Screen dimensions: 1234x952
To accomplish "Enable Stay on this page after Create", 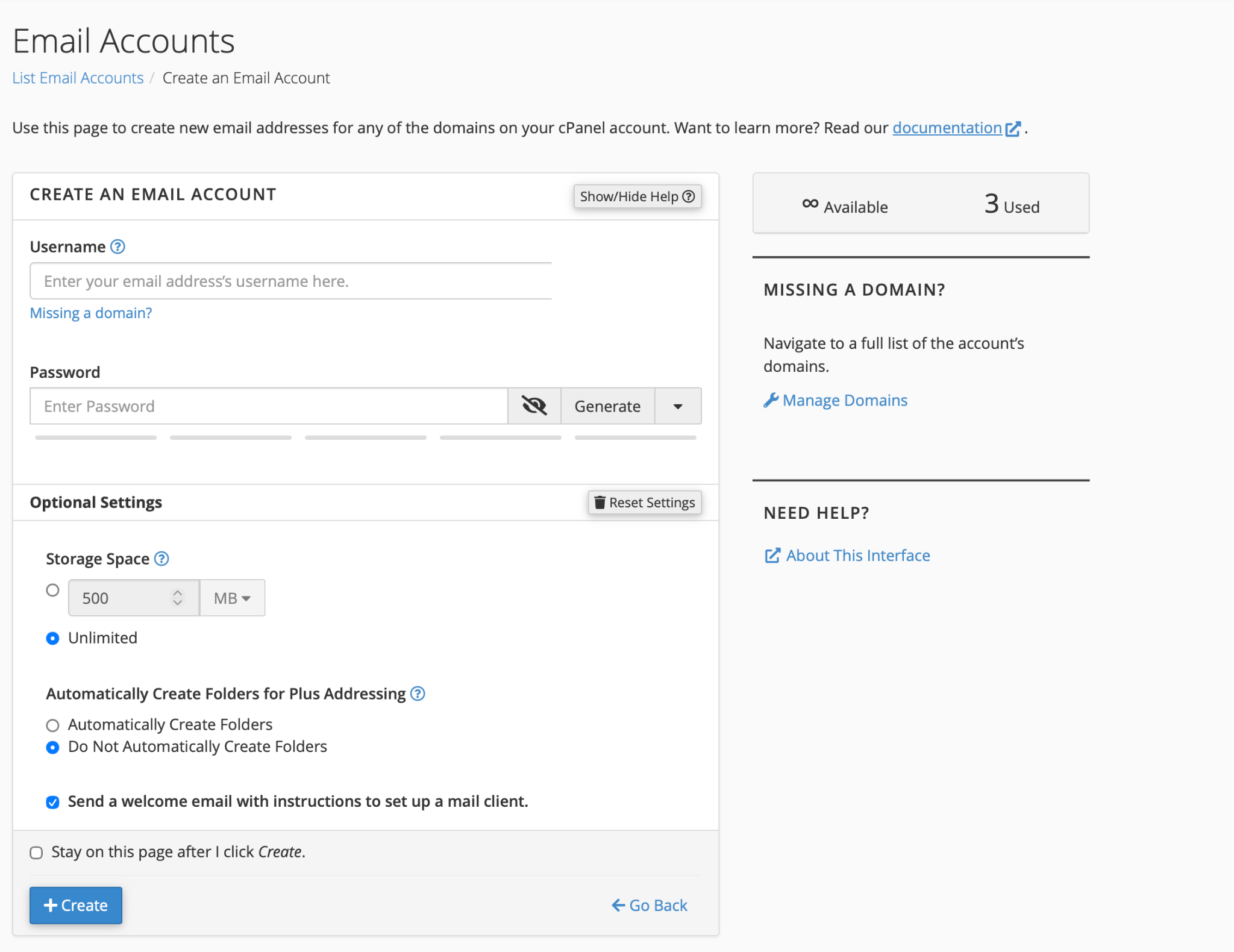I will point(36,853).
